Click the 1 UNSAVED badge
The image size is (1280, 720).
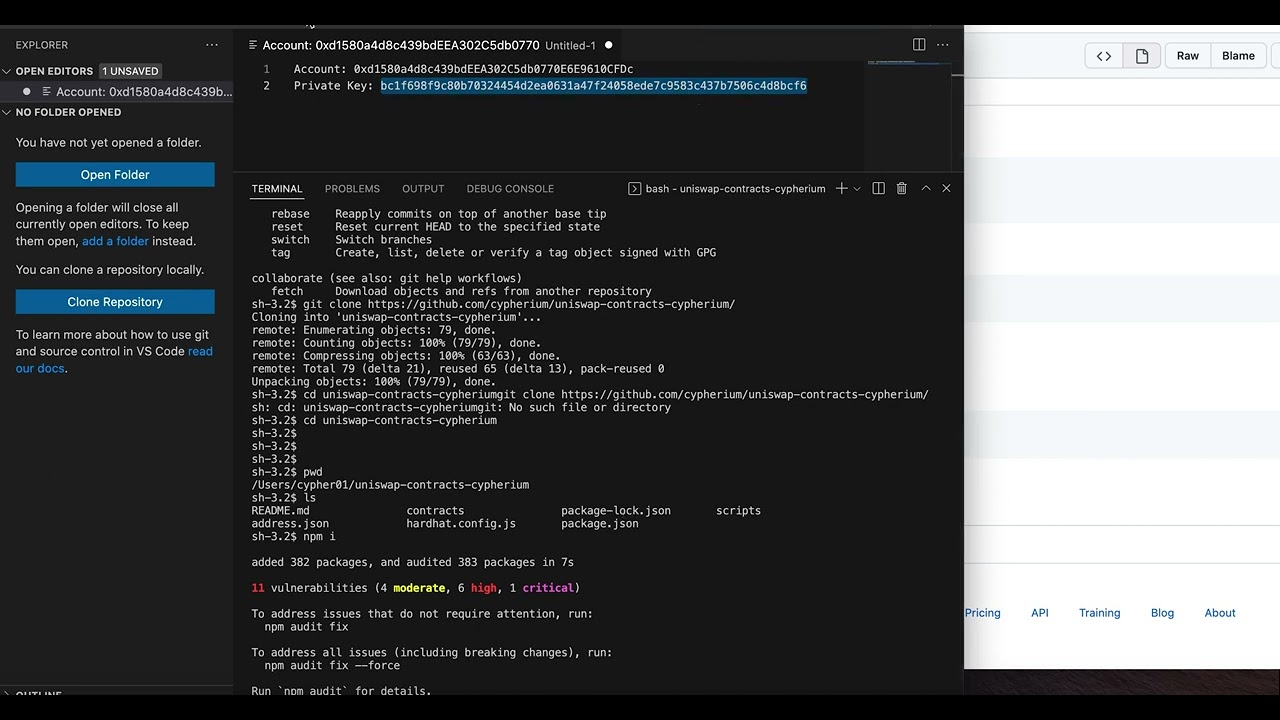(130, 71)
